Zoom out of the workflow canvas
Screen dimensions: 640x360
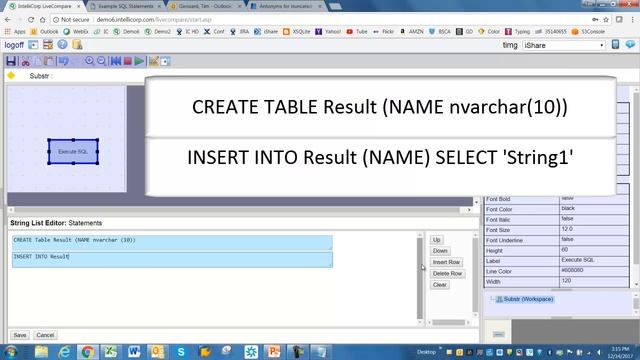click(102, 61)
